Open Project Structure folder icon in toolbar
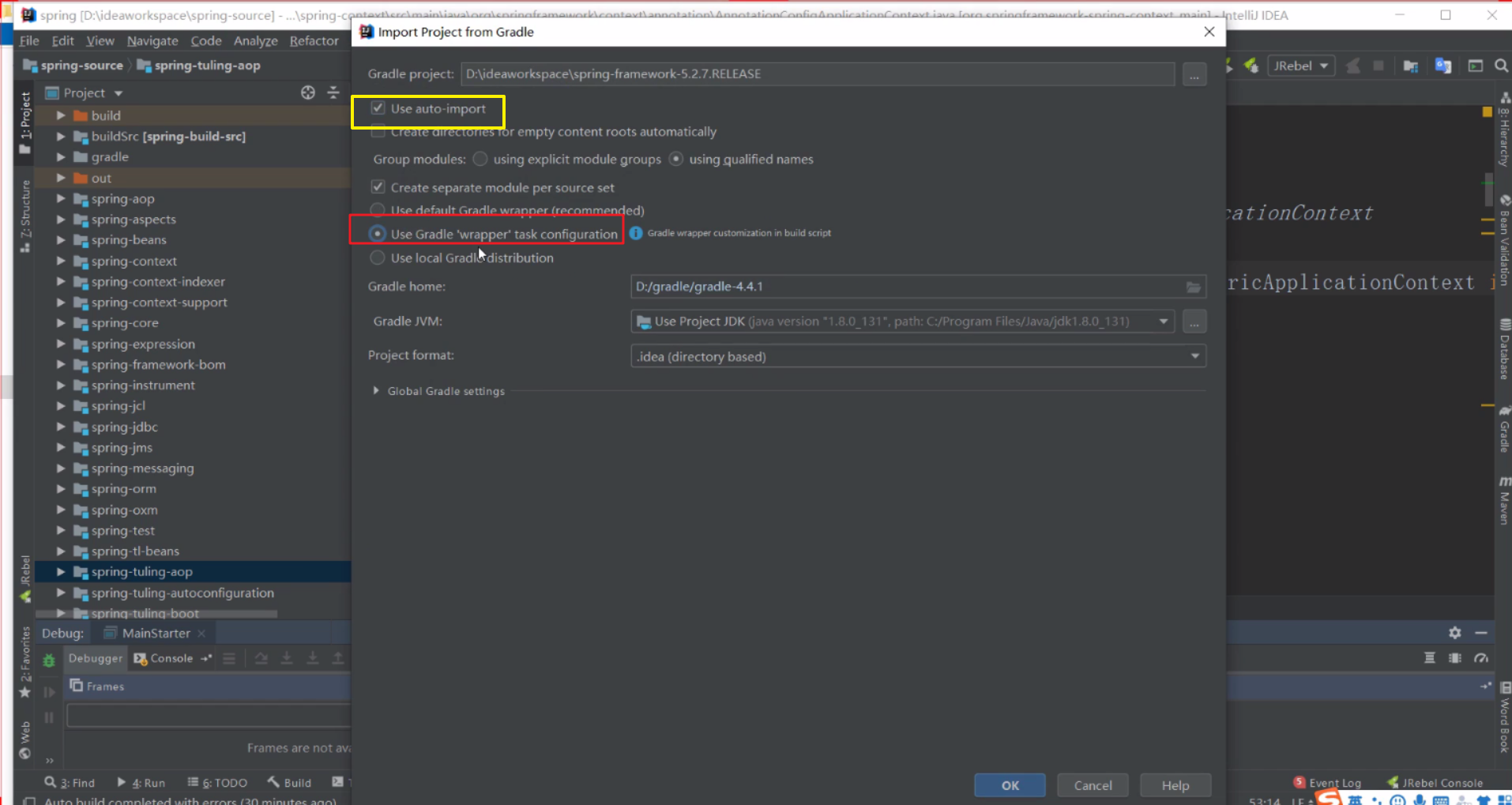The width and height of the screenshot is (1512, 805). pos(1411,66)
